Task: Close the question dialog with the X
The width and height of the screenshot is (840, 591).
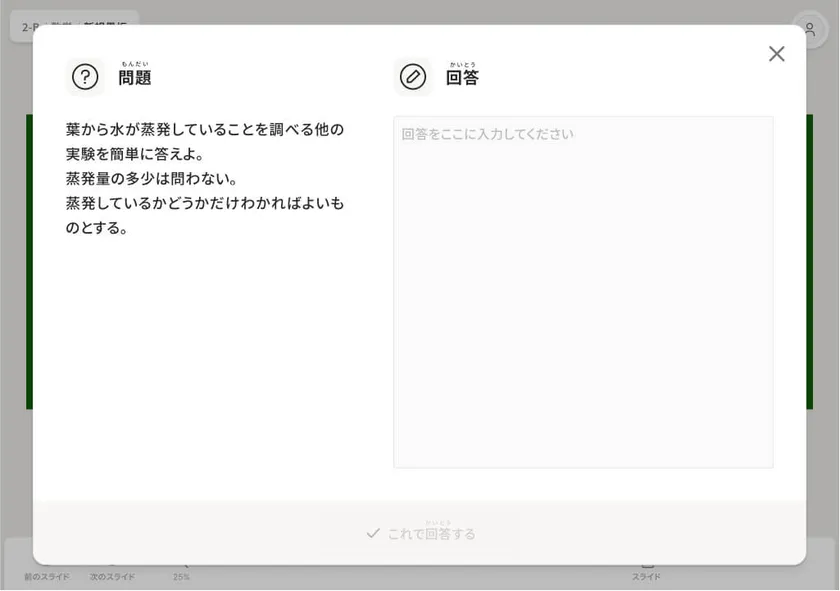Action: coord(776,54)
